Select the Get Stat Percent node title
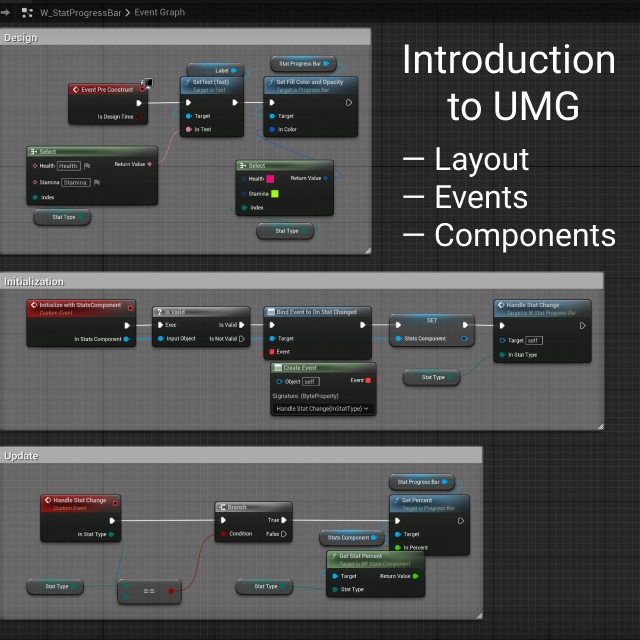Screen dimensions: 640x640 [360, 556]
